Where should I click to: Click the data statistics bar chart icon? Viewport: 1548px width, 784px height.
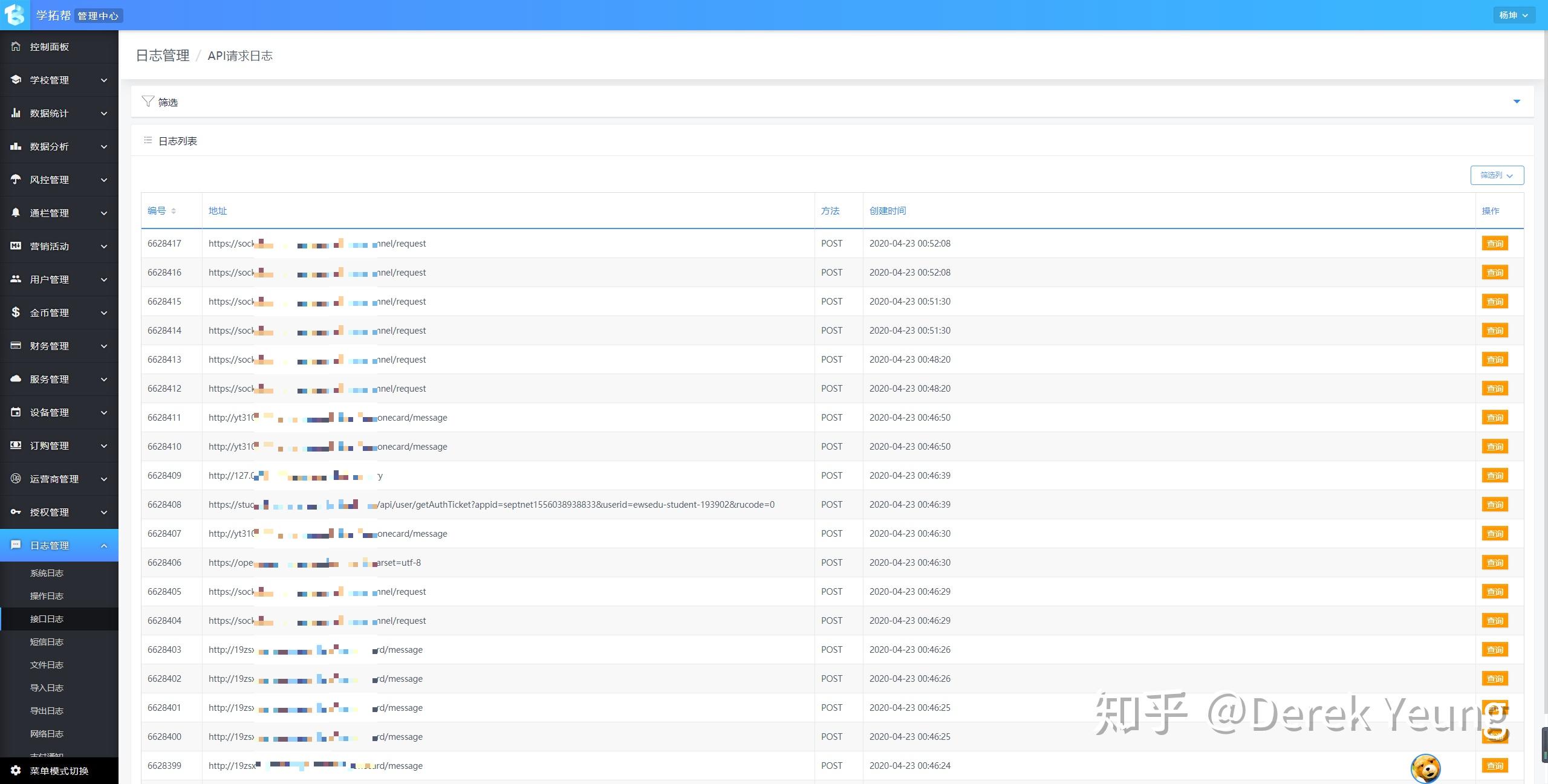click(16, 113)
